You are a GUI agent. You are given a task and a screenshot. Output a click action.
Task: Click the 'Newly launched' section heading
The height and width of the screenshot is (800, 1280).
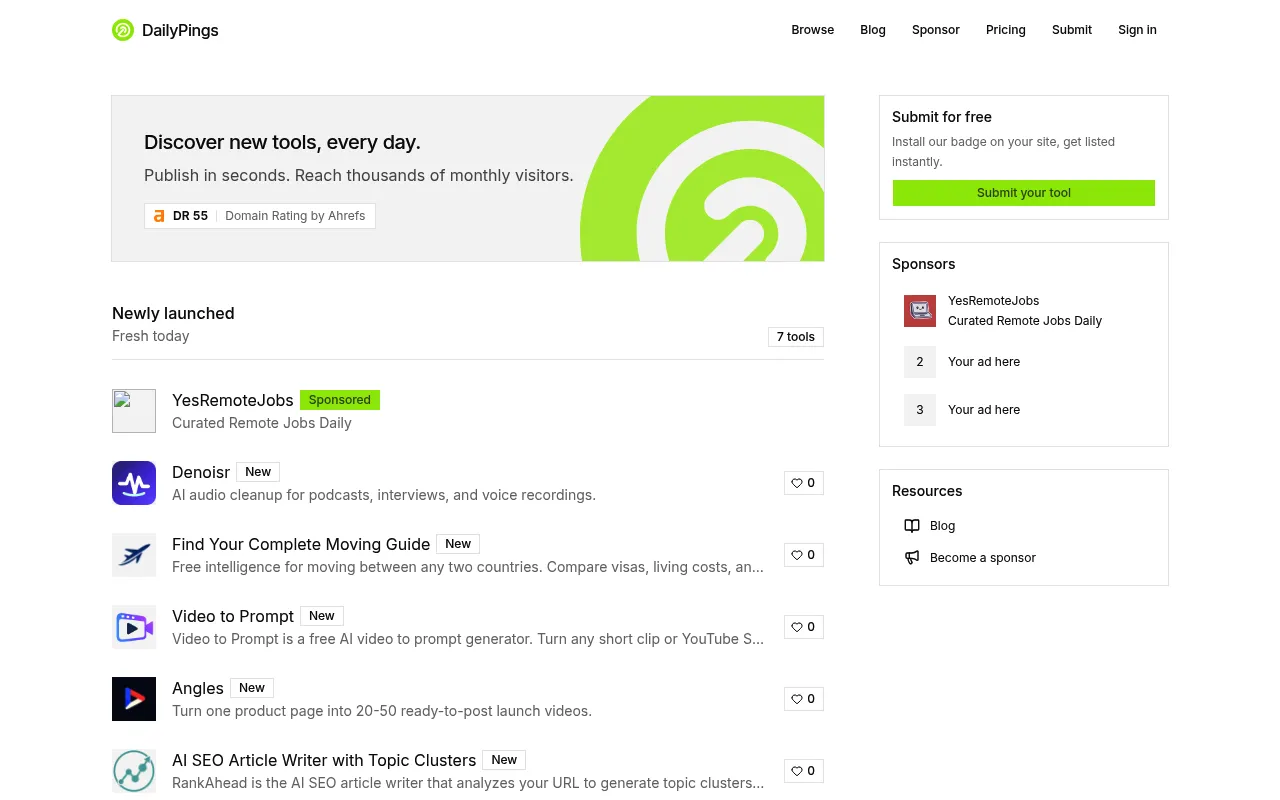pyautogui.click(x=173, y=313)
